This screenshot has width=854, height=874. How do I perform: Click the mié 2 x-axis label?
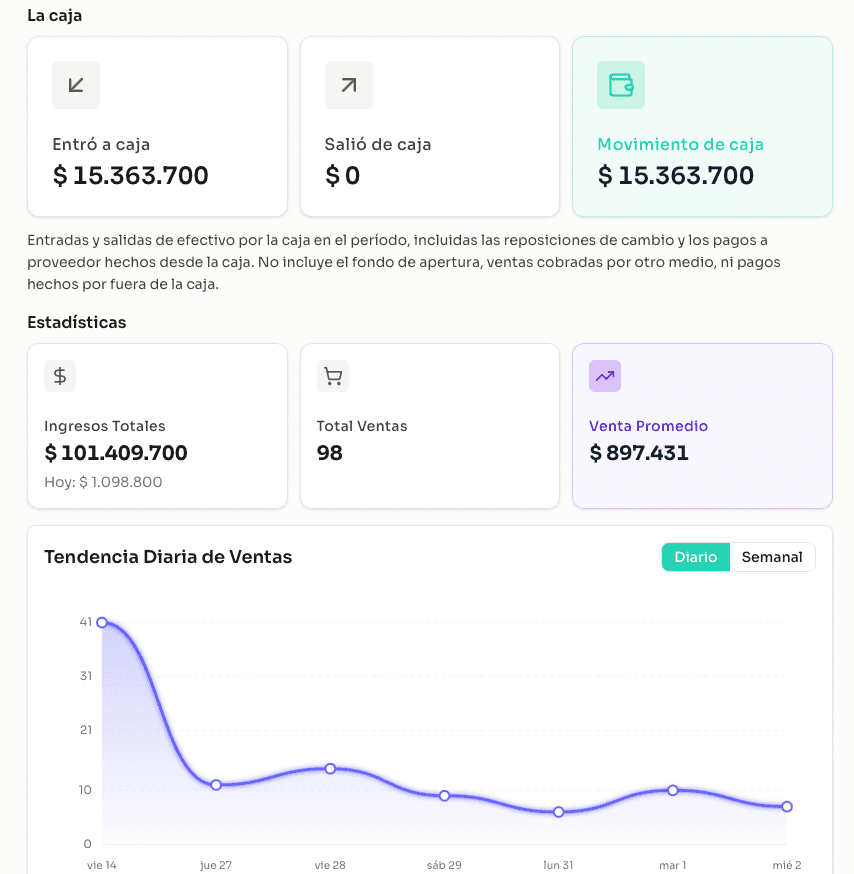tap(787, 865)
